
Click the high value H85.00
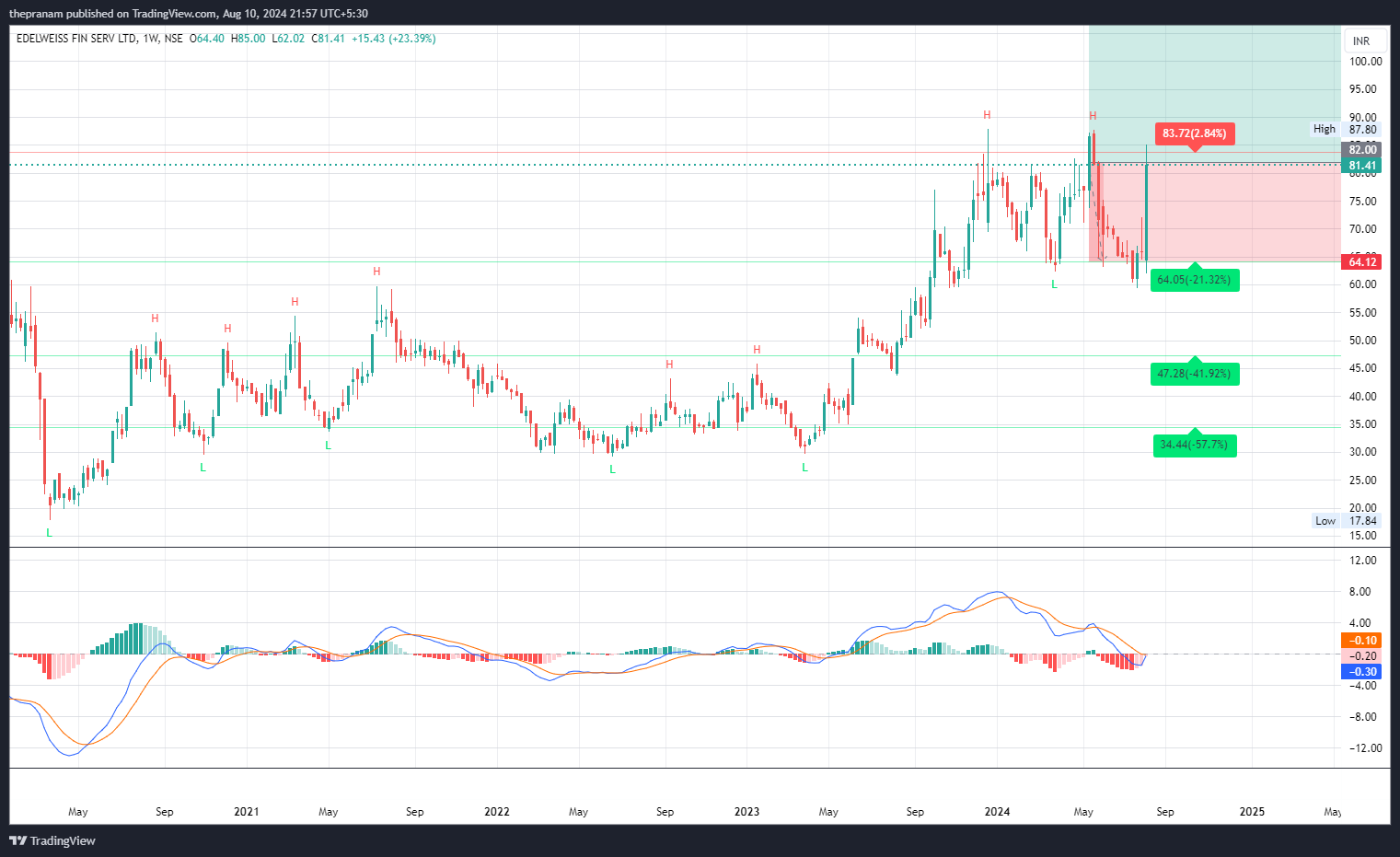pyautogui.click(x=248, y=39)
